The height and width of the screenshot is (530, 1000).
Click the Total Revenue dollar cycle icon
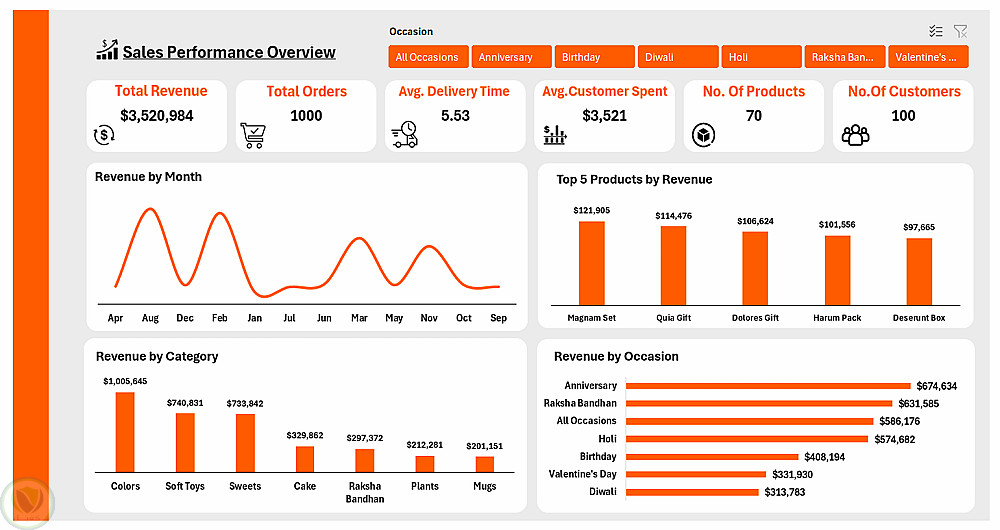click(104, 135)
